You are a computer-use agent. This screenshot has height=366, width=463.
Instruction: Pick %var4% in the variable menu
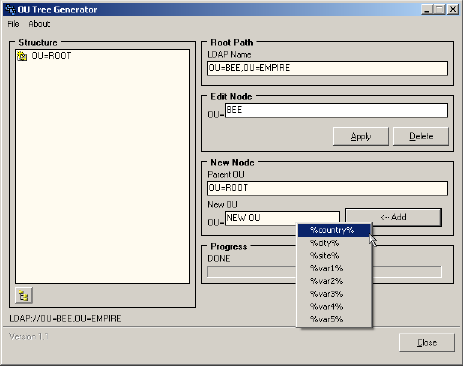coord(334,307)
